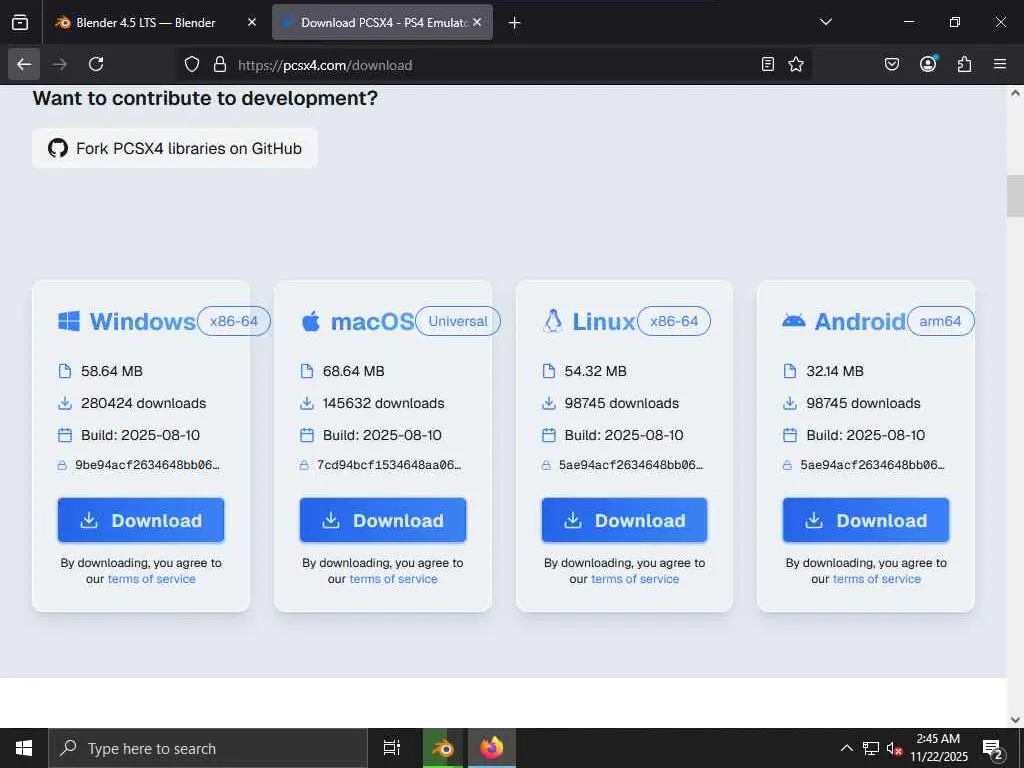The width and height of the screenshot is (1024, 768).
Task: Click the network tray icon
Action: point(871,748)
